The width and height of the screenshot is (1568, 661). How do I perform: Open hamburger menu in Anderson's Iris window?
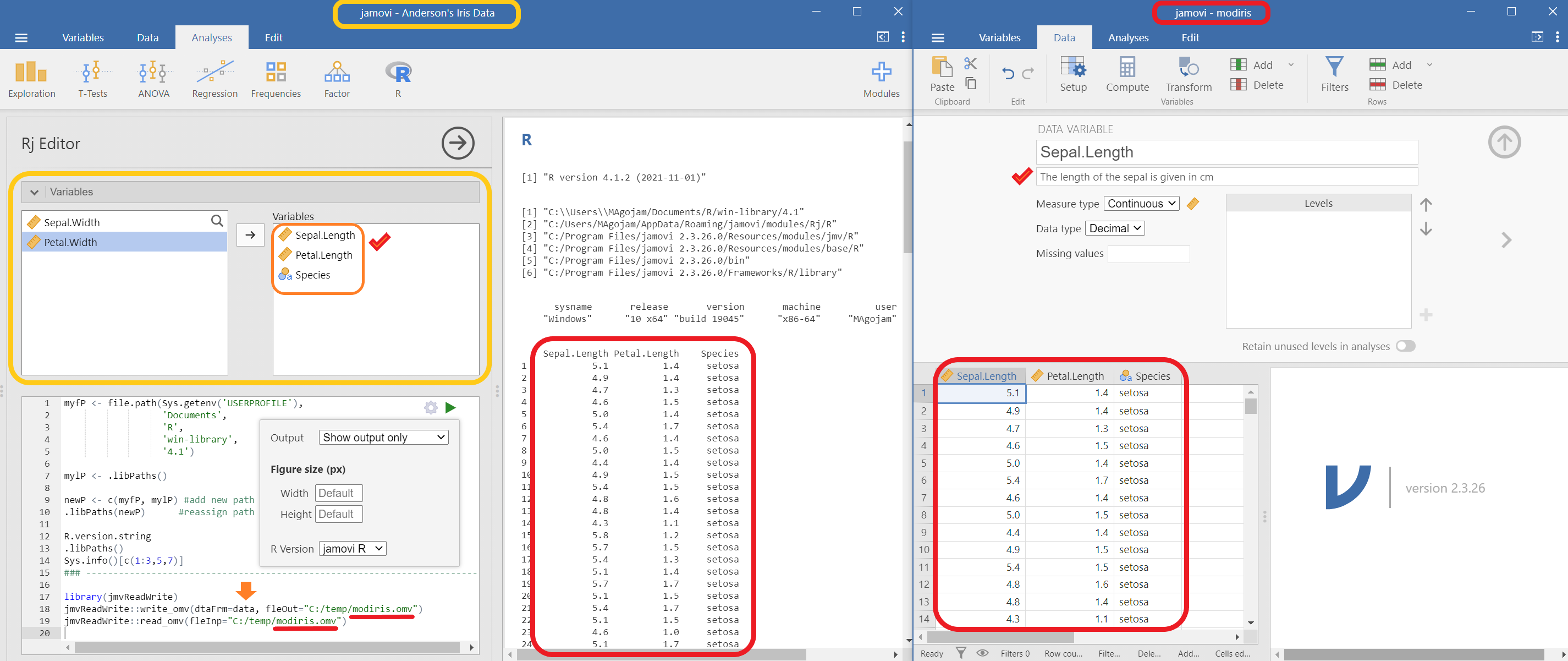21,38
